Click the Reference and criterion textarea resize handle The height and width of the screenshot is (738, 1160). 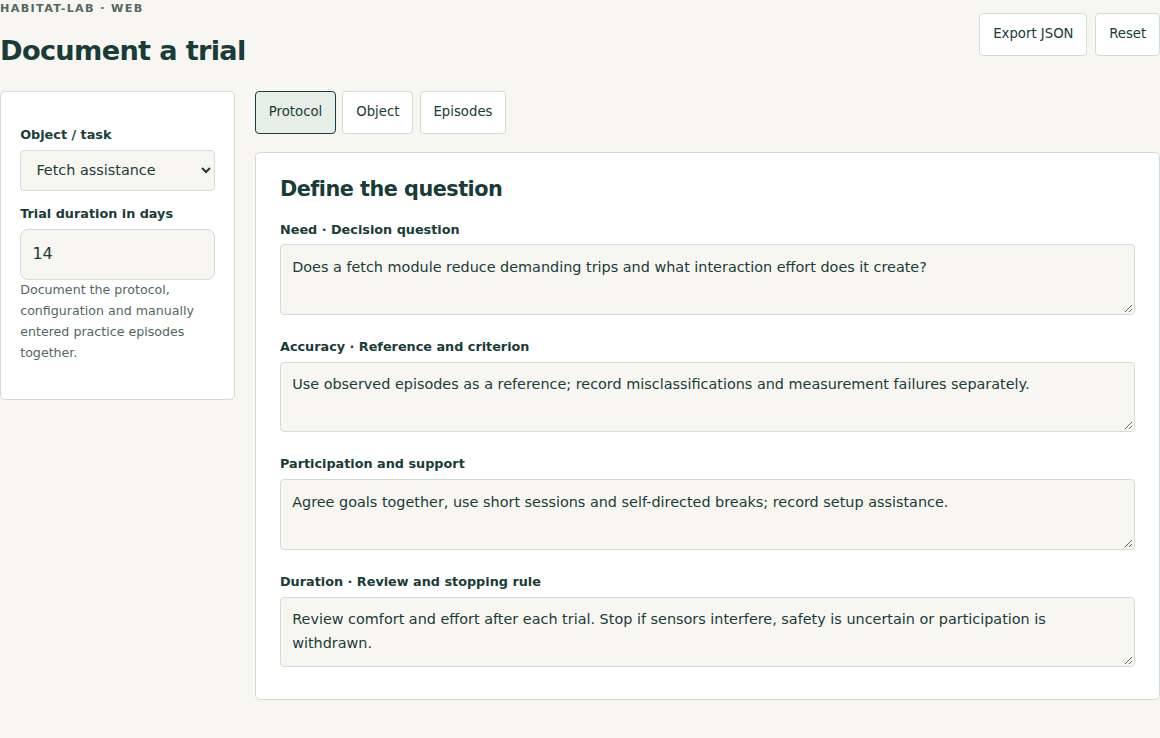pos(1128,425)
